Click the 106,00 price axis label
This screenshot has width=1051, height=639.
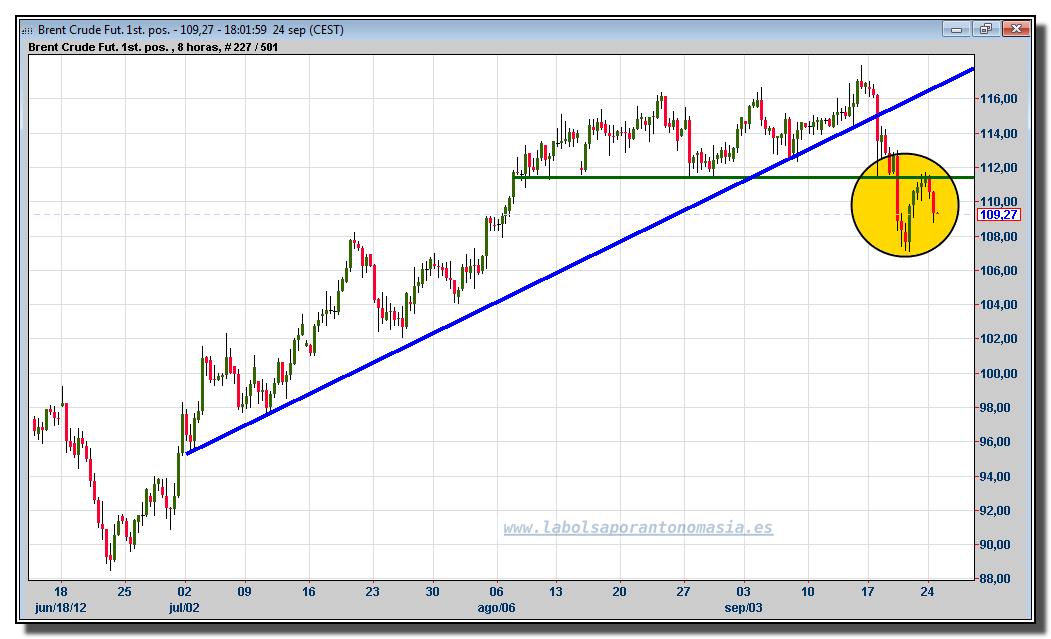pyautogui.click(x=999, y=271)
